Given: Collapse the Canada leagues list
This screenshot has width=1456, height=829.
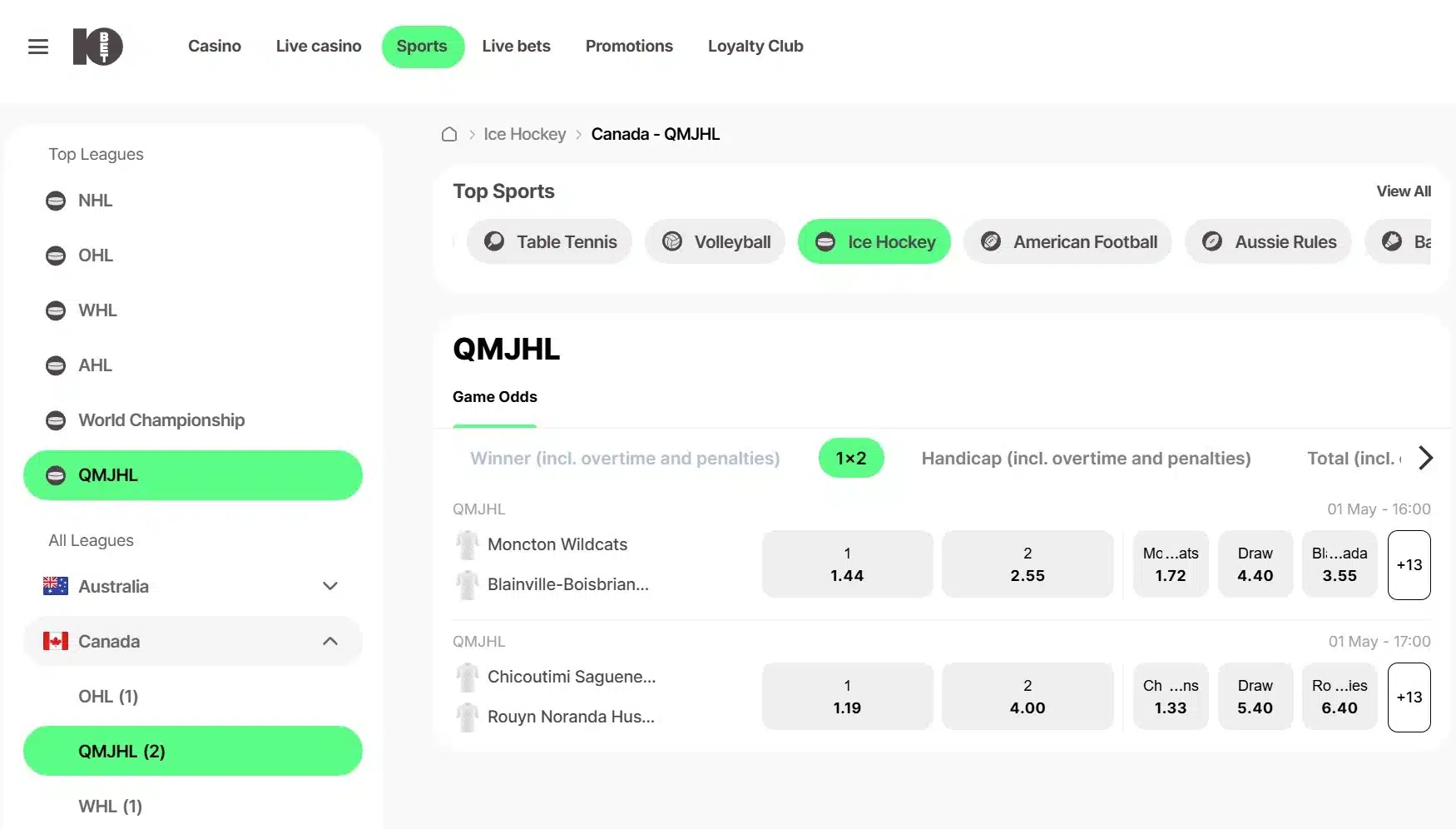Looking at the screenshot, I should [330, 641].
